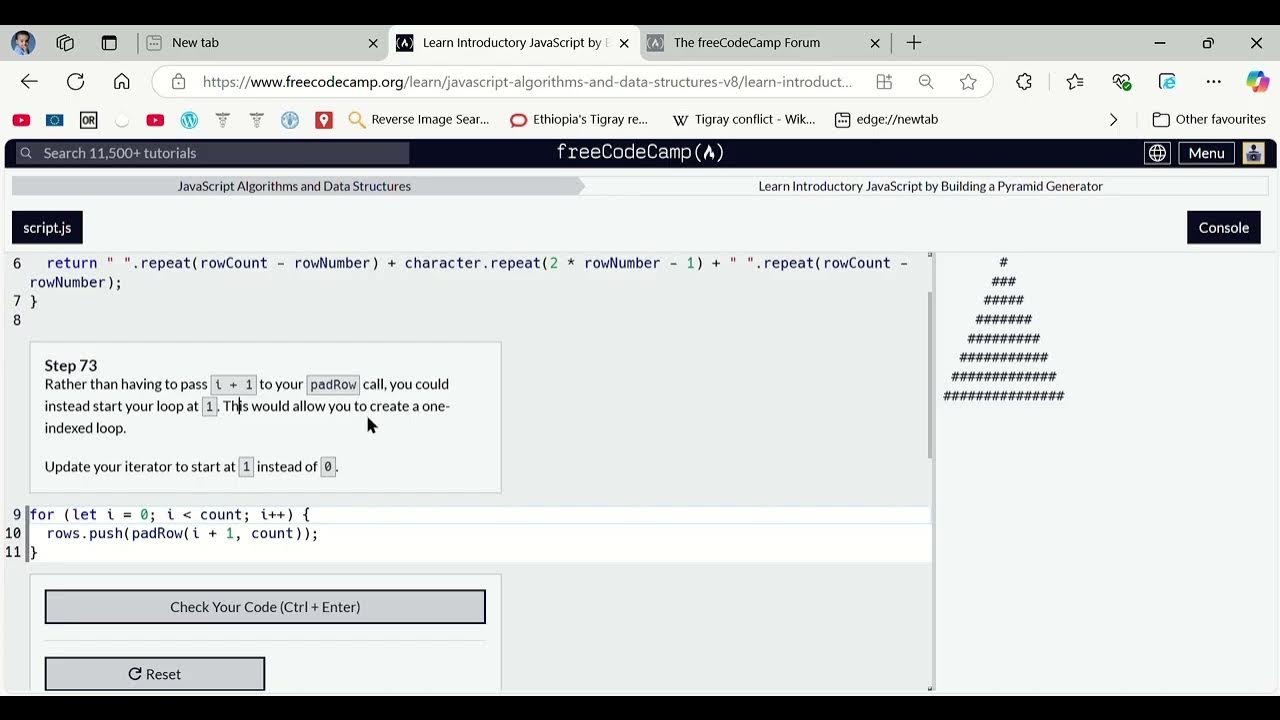This screenshot has height=720, width=1280.
Task: Click the Step 73 heading
Action: (71, 365)
